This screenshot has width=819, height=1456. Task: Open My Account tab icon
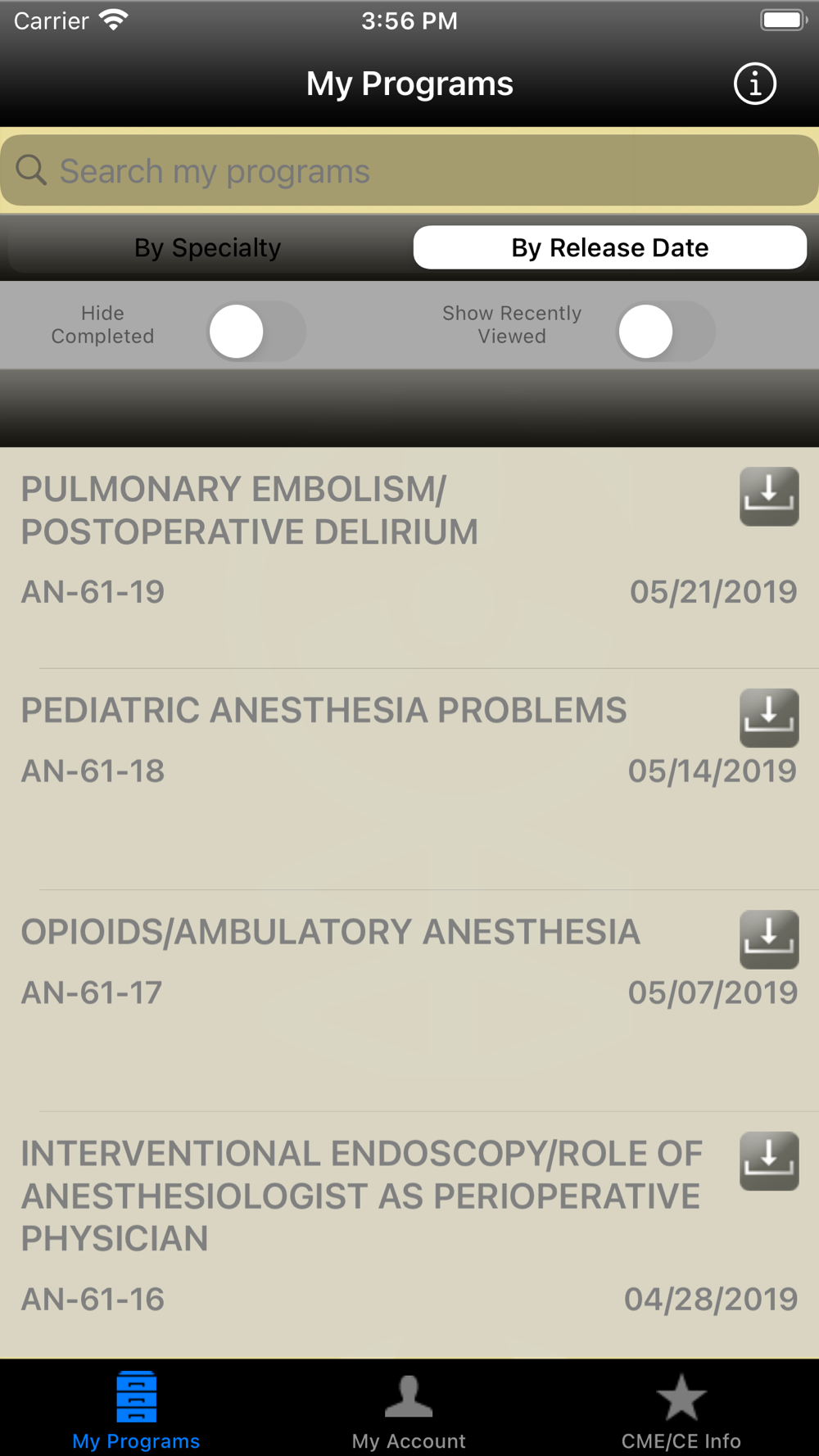[409, 1396]
